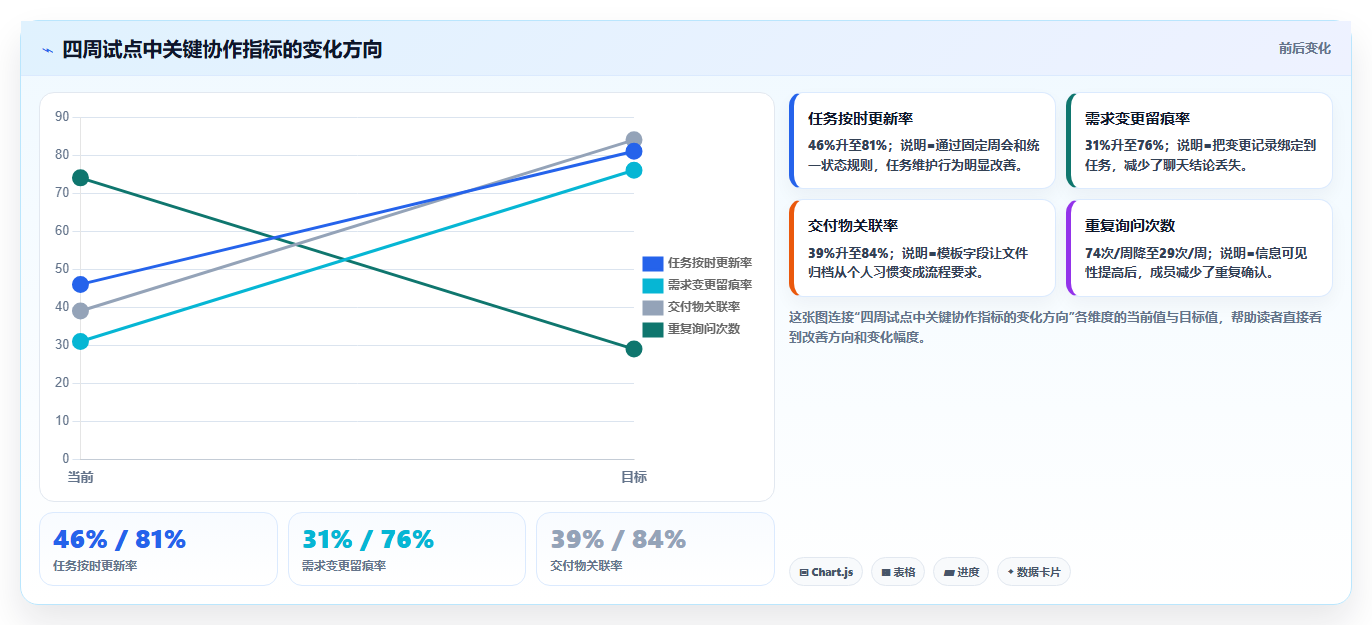This screenshot has width=1372, height=625.
Task: Toggle the gray 交付物关联率 legend swatch
Action: [652, 307]
